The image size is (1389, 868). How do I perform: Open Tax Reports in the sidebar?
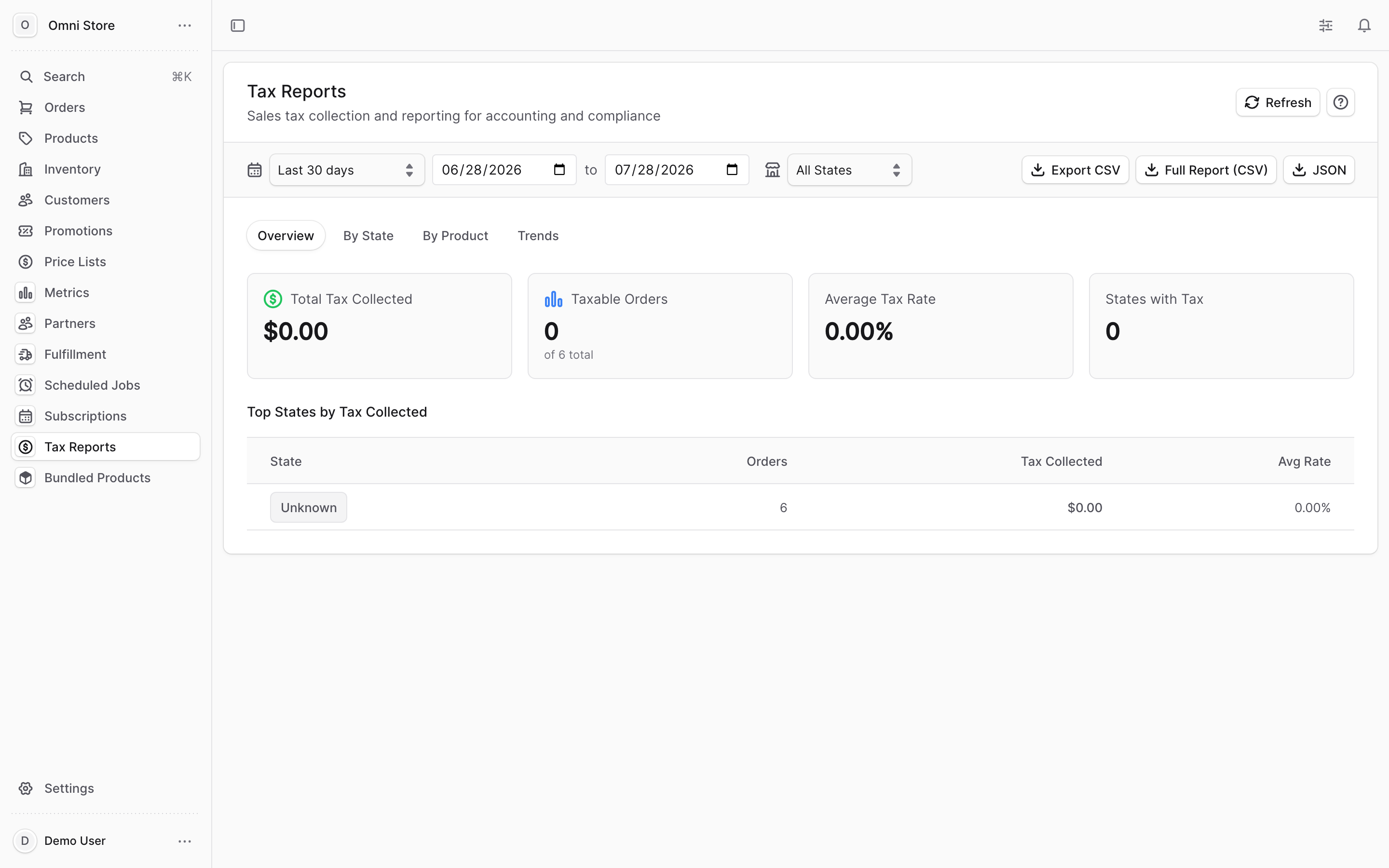click(106, 447)
